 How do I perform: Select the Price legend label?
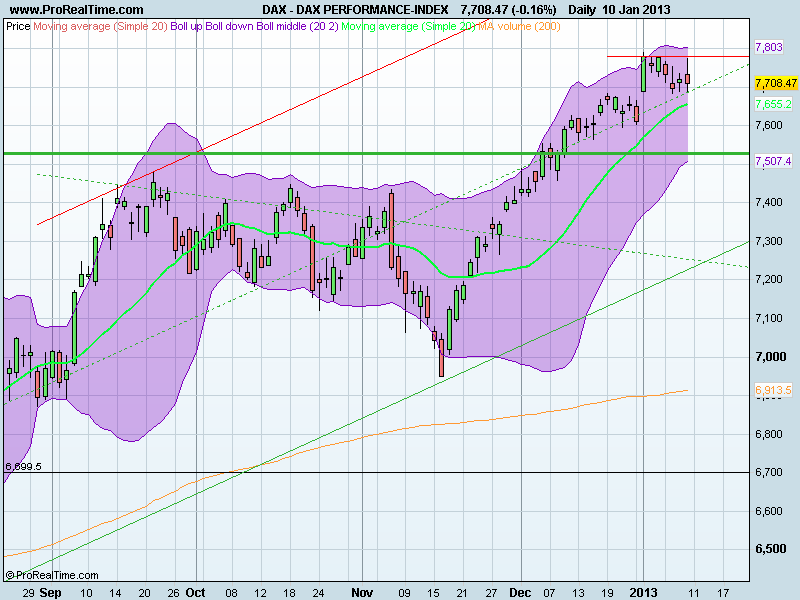coord(18,26)
